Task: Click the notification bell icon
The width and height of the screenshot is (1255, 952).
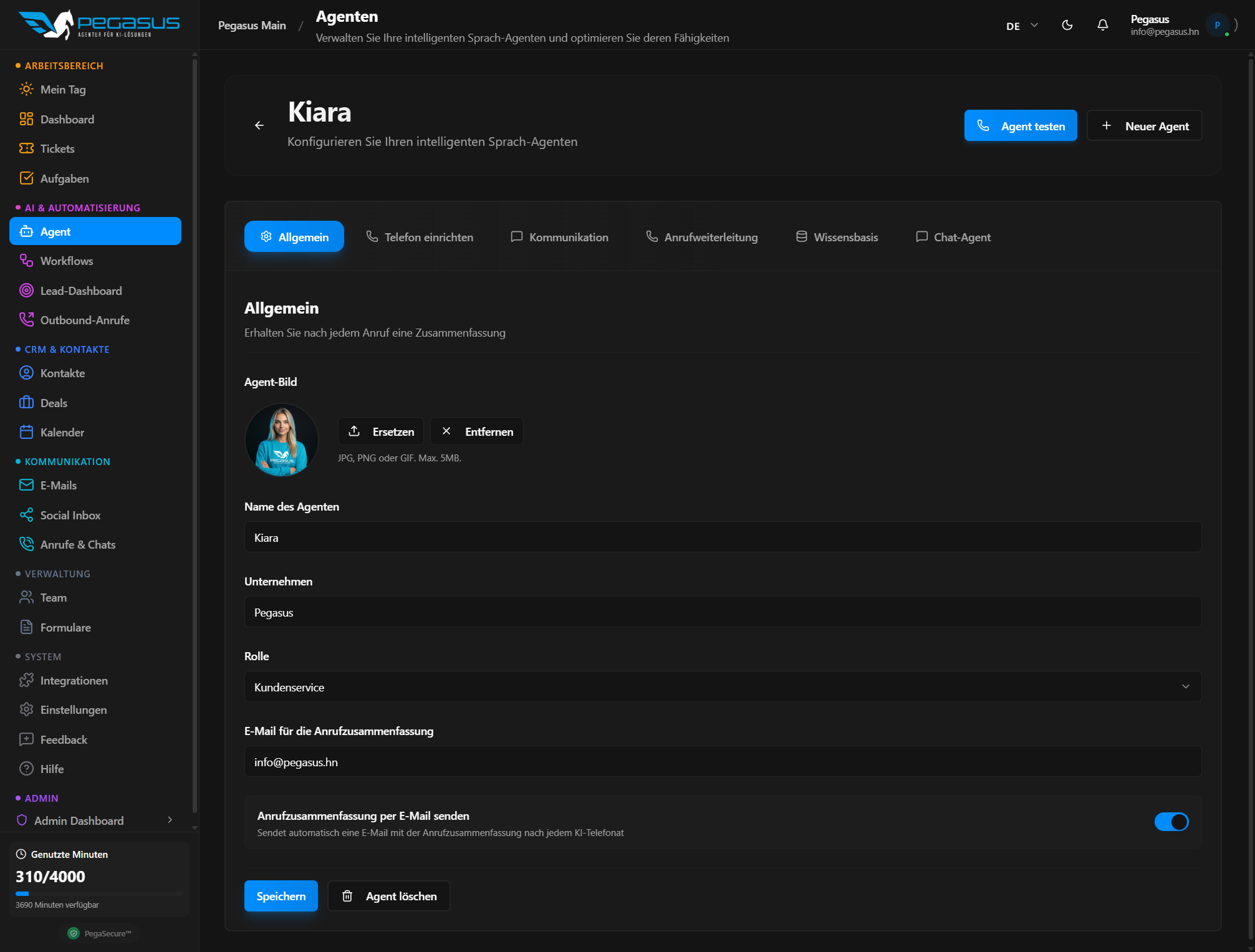Action: pyautogui.click(x=1102, y=25)
